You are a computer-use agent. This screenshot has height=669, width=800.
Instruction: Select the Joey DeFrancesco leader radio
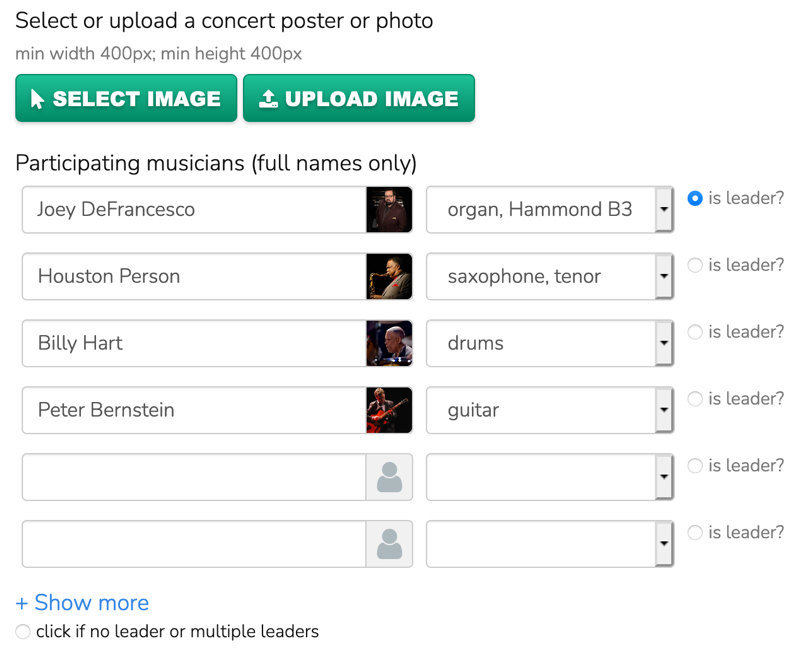click(x=695, y=199)
